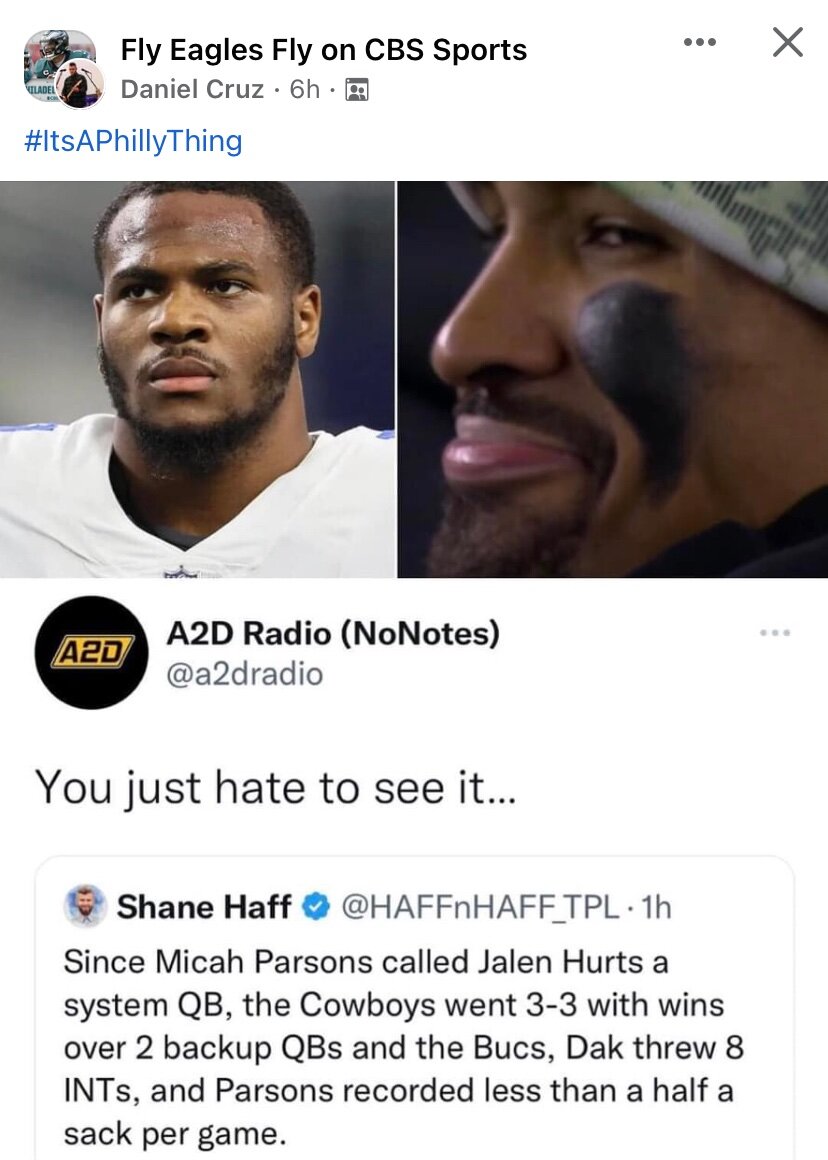Open Shane Haff's small avatar
The height and width of the screenshot is (1160, 828).
85,906
